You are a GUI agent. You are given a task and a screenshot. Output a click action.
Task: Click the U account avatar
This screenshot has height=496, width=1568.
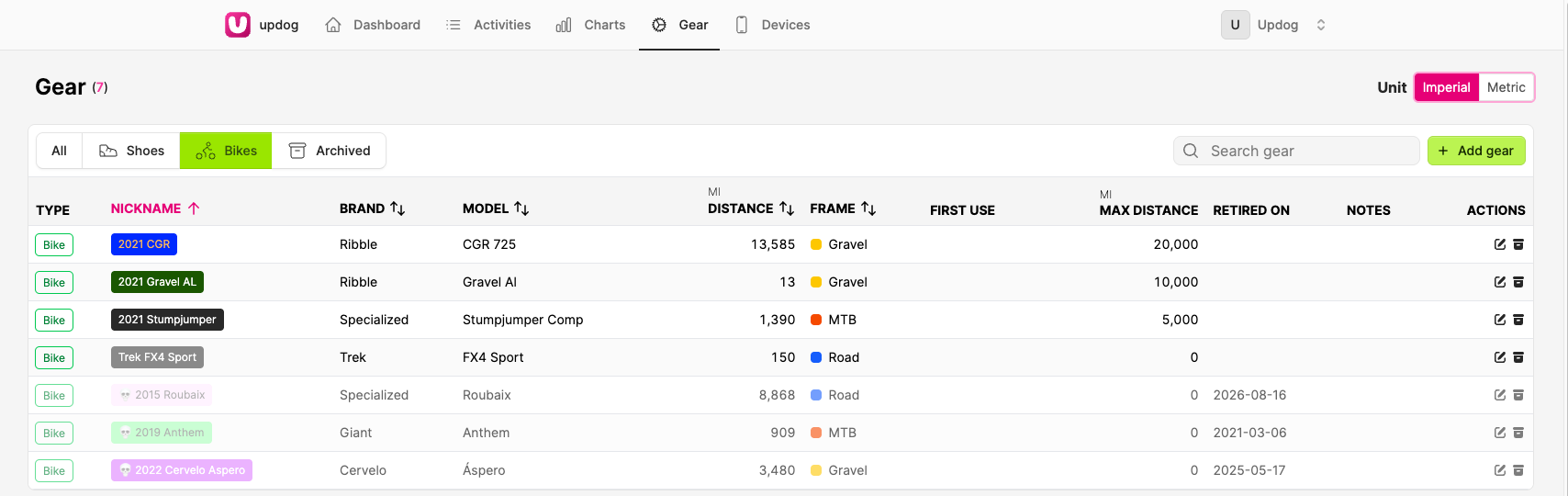click(1236, 25)
